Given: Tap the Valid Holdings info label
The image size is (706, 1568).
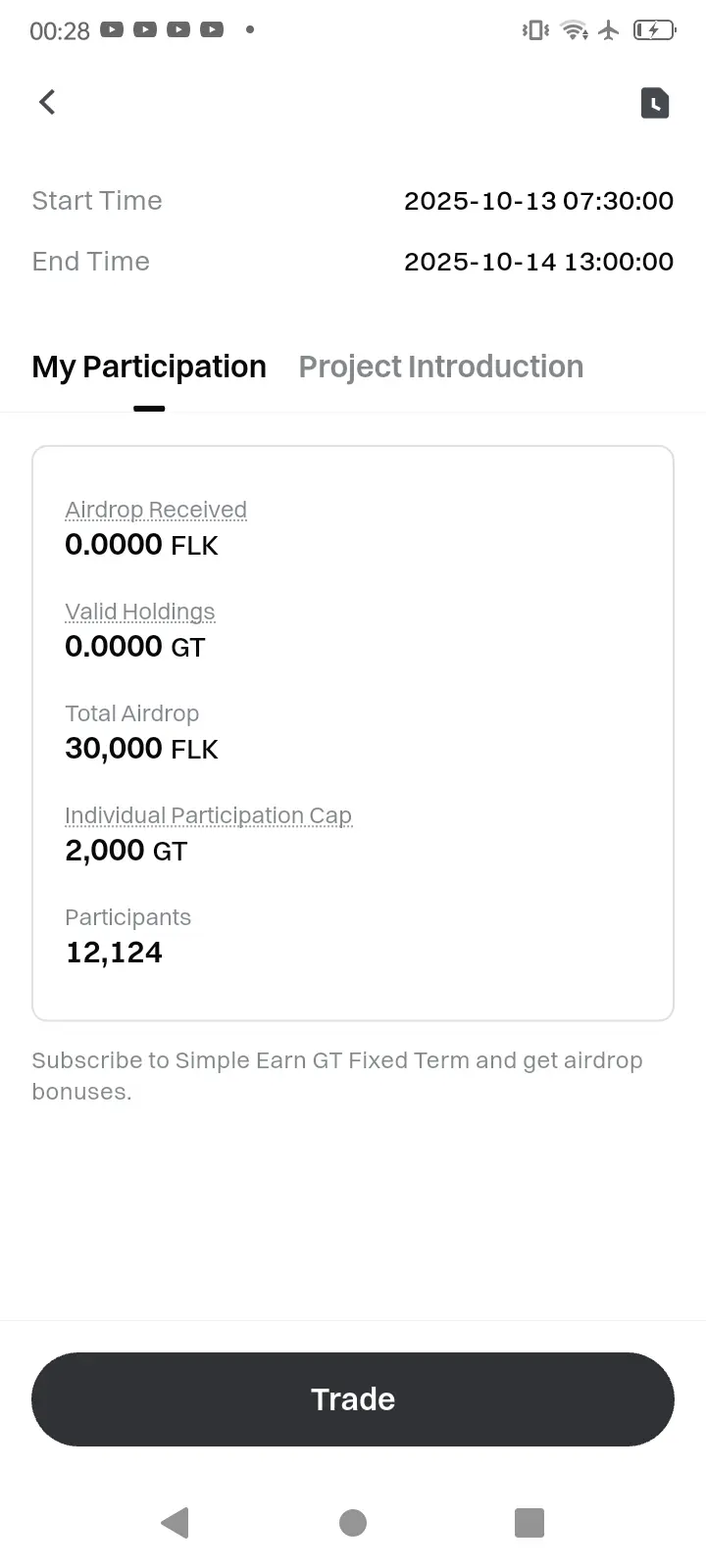Looking at the screenshot, I should 139,612.
